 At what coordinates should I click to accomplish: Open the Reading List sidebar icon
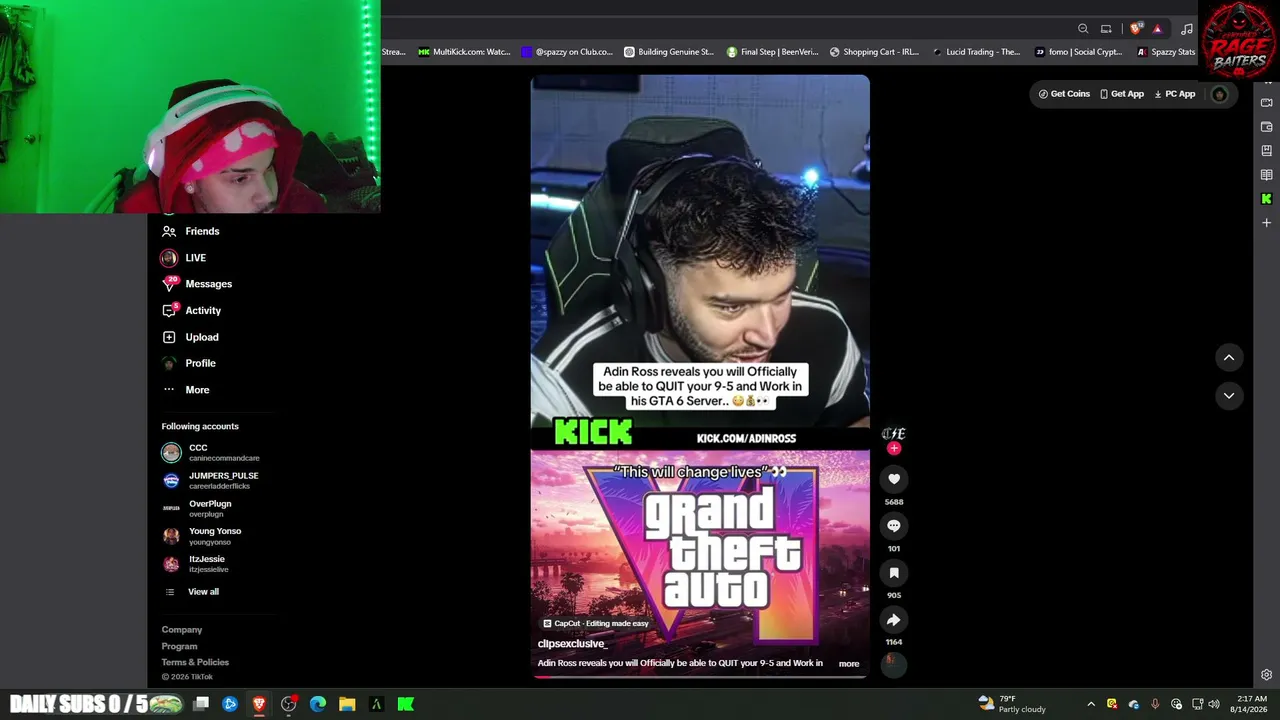pyautogui.click(x=1266, y=175)
